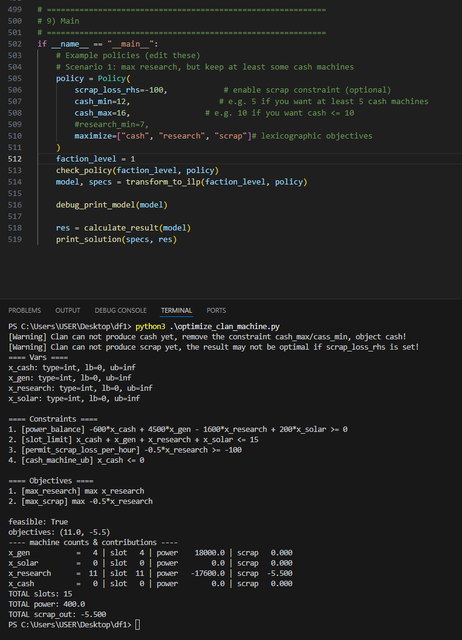Image resolution: width=462 pixels, height=640 pixels.
Task: Click the '# Scenario 1: max research' comment
Action: (x=204, y=67)
